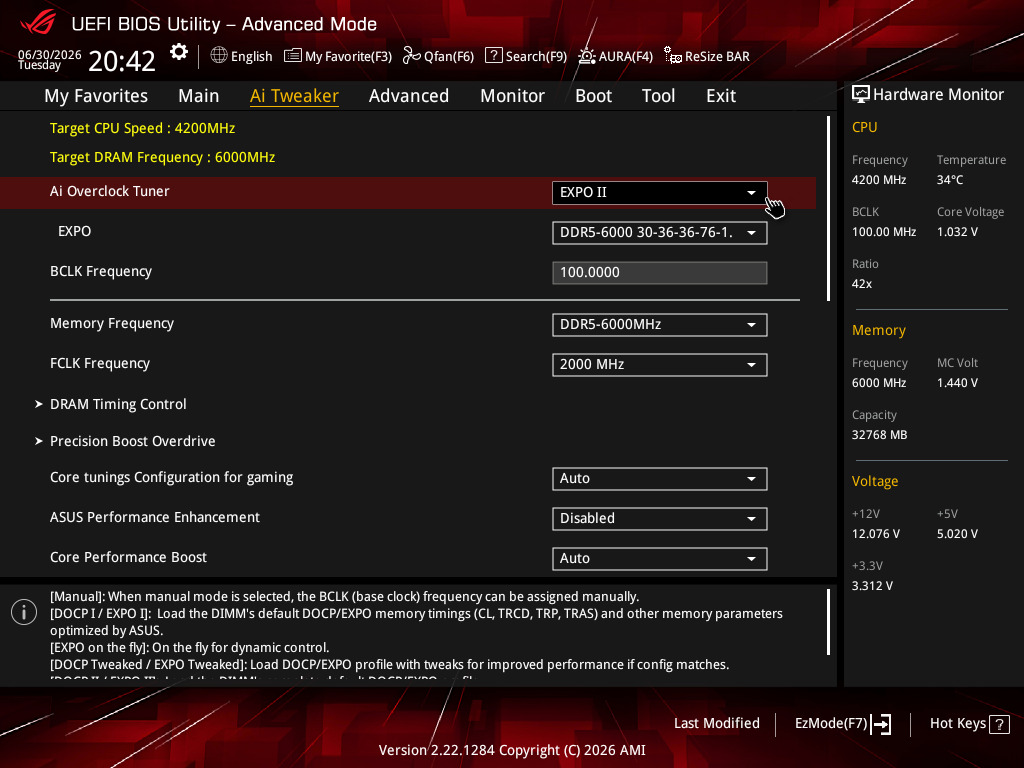1024x768 pixels.
Task: Click the Hot Keys question mark icon
Action: click(999, 724)
